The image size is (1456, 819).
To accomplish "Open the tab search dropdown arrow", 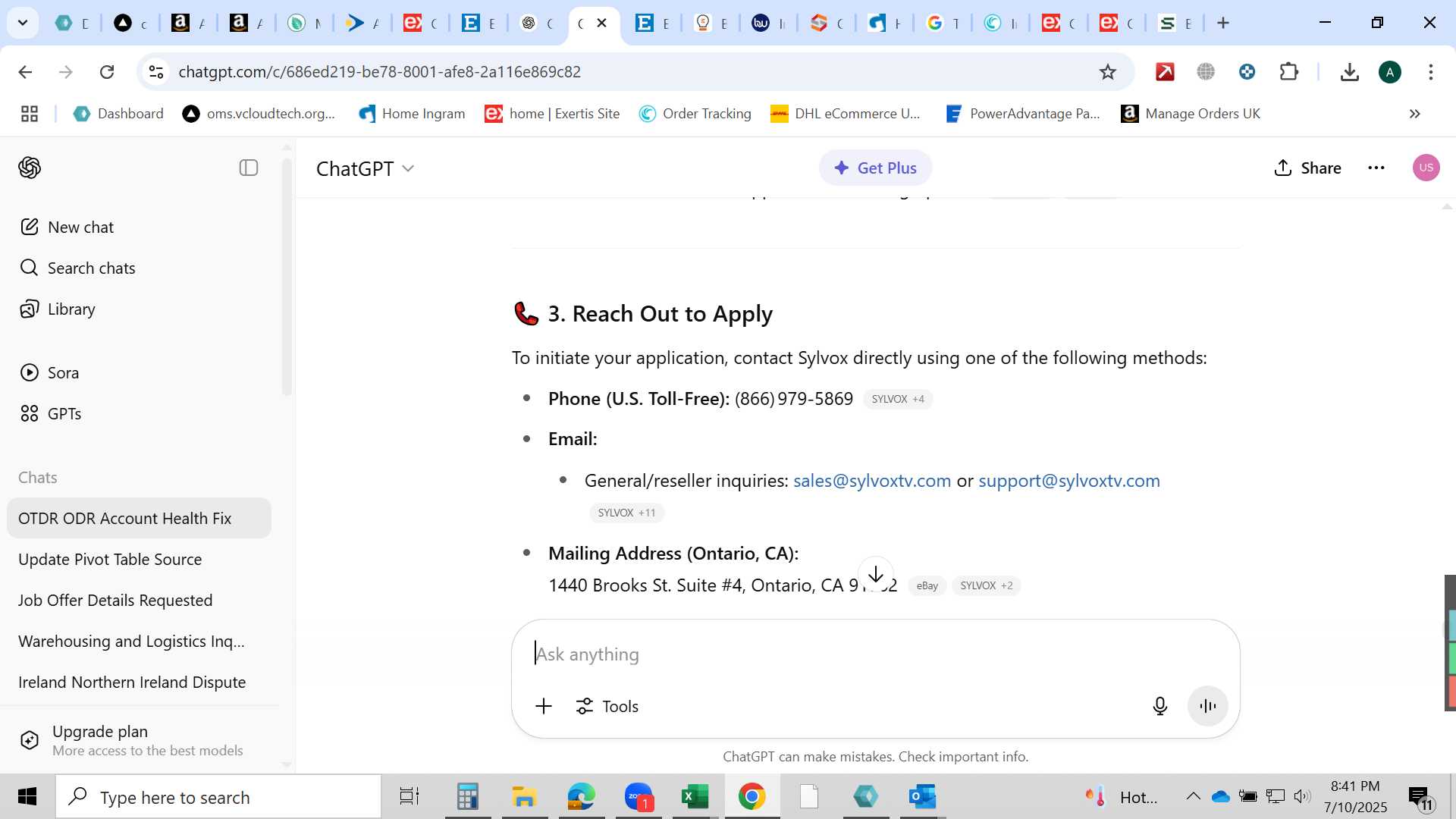I will pyautogui.click(x=23, y=23).
